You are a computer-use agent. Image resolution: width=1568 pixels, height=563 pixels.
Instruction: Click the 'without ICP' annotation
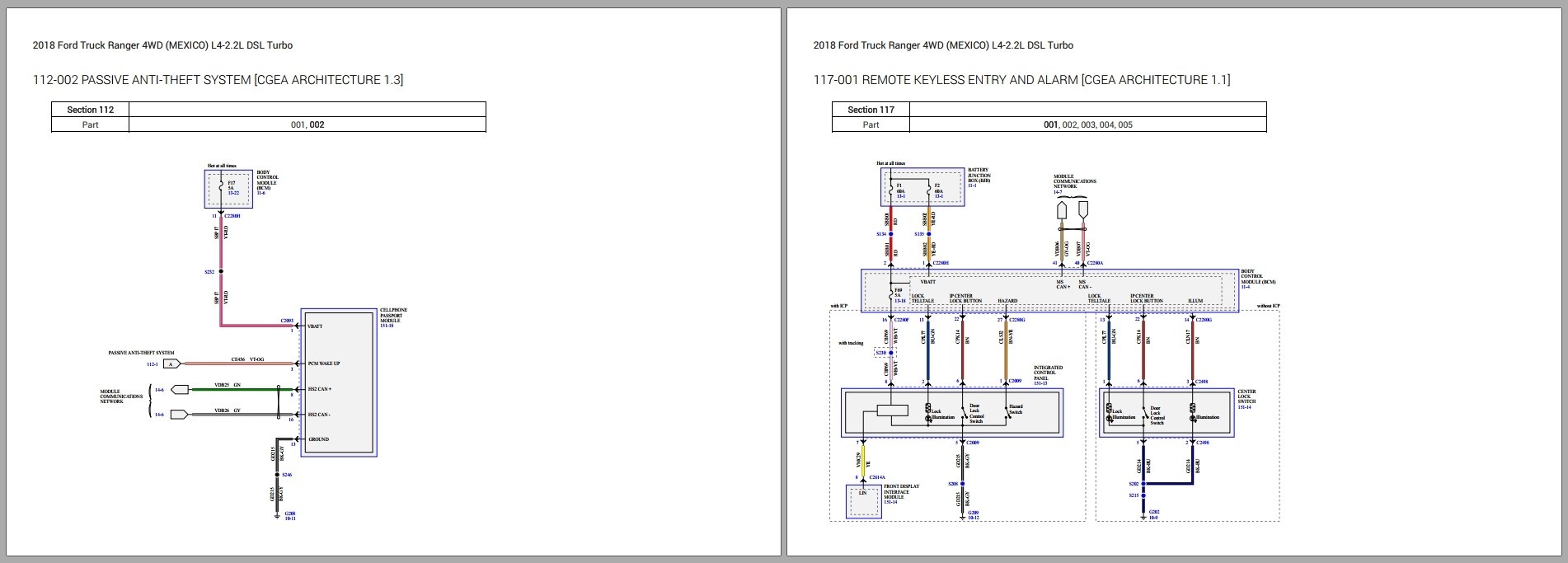tap(1268, 307)
